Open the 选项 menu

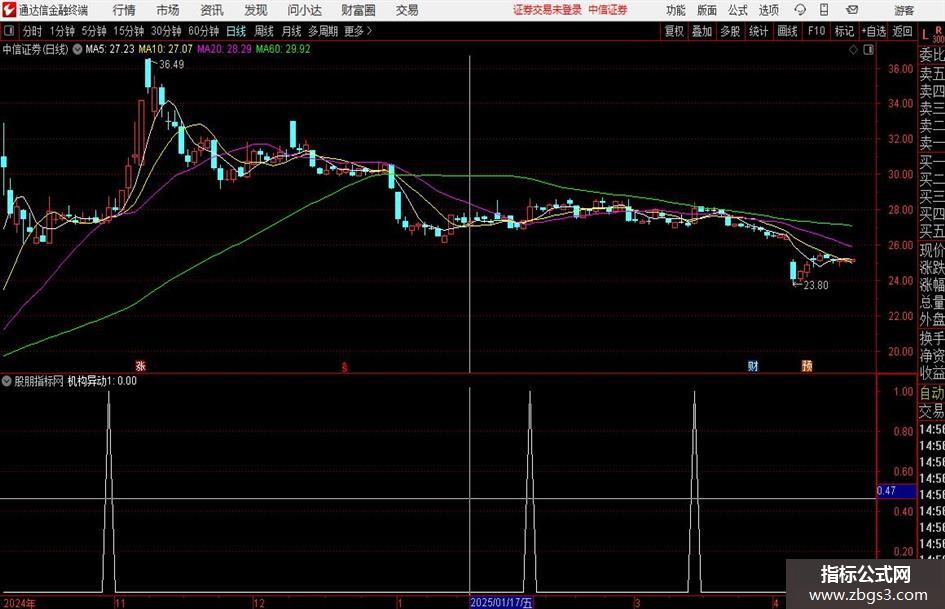pos(768,10)
